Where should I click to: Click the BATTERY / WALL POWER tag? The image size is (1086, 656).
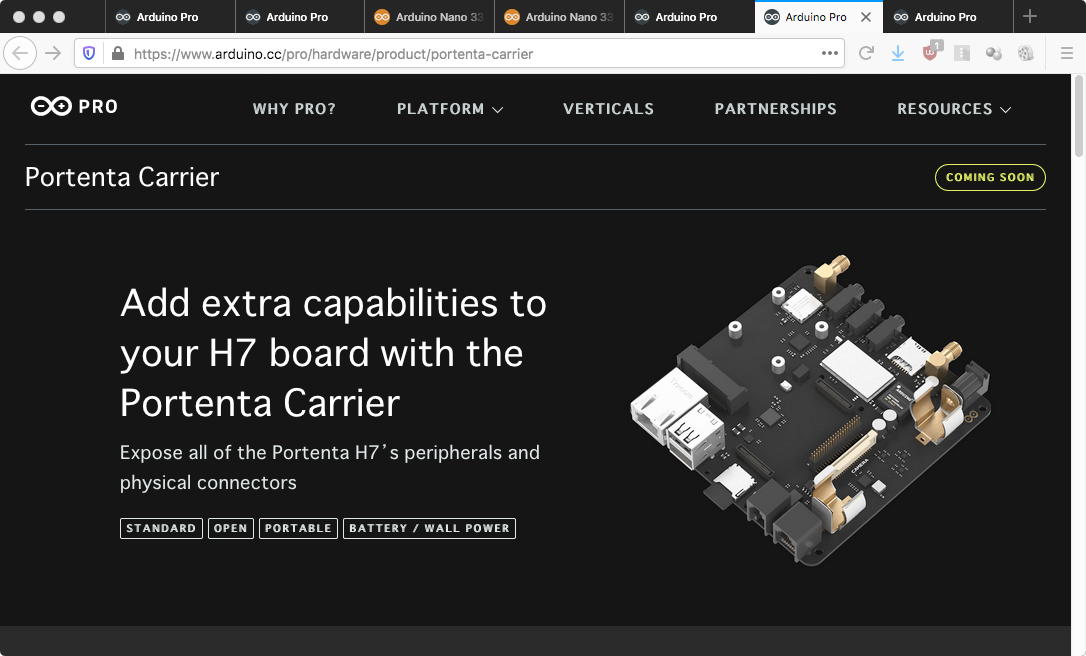pos(429,528)
